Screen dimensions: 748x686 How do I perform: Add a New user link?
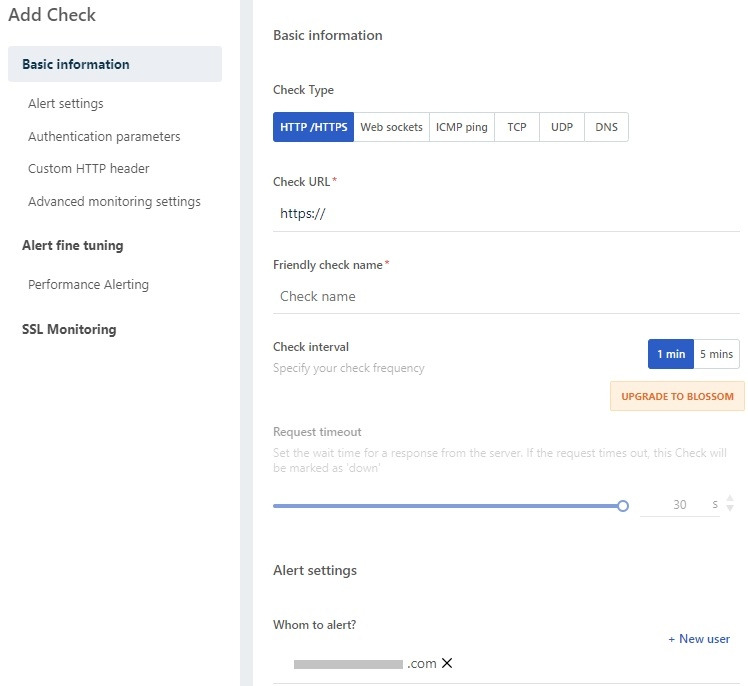[x=699, y=639]
